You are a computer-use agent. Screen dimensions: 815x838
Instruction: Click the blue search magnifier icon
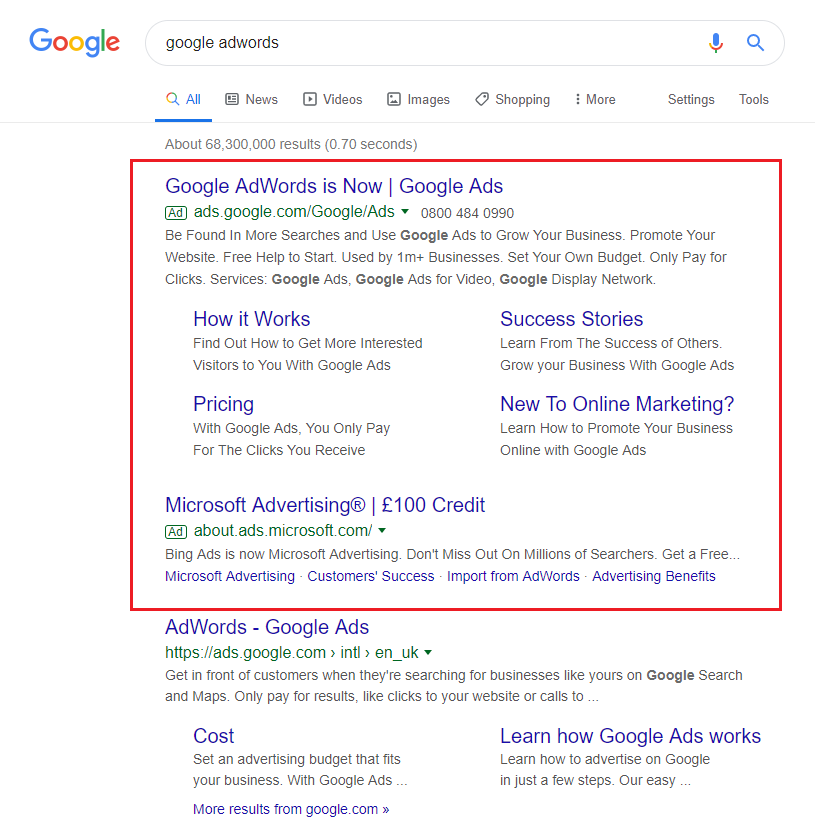click(755, 42)
